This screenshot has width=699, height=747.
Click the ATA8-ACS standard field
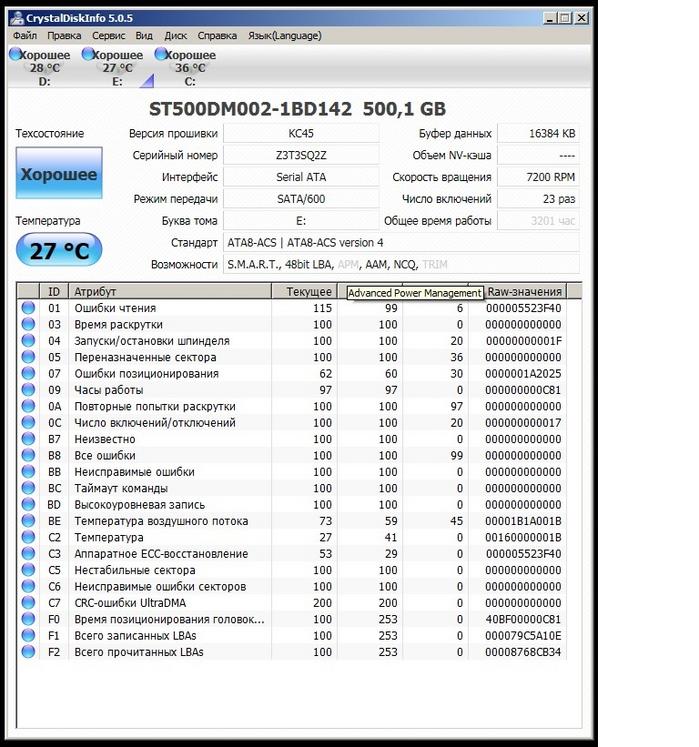pyautogui.click(x=401, y=243)
